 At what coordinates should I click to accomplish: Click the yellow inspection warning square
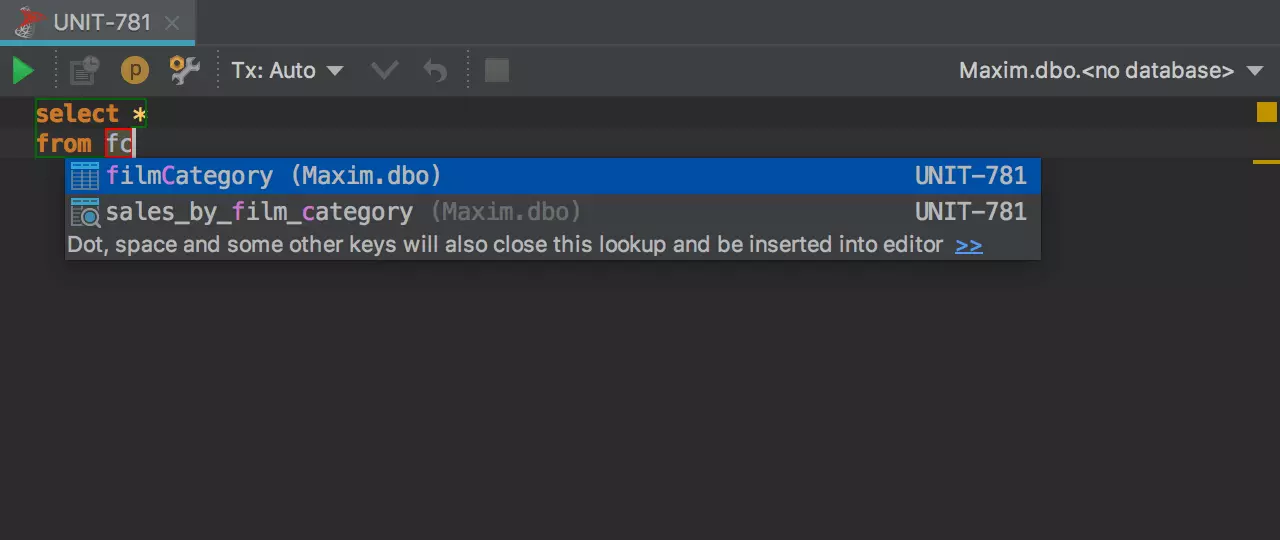[x=1266, y=112]
